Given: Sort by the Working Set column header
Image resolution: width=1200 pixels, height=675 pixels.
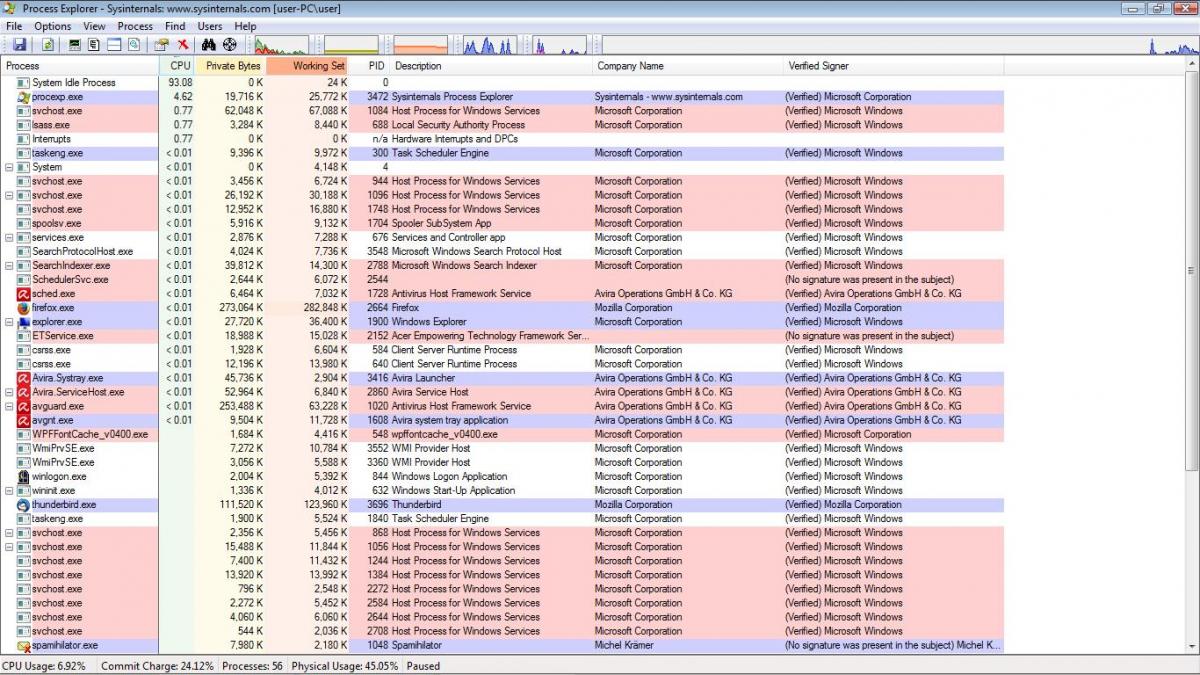Looking at the screenshot, I should 308,66.
